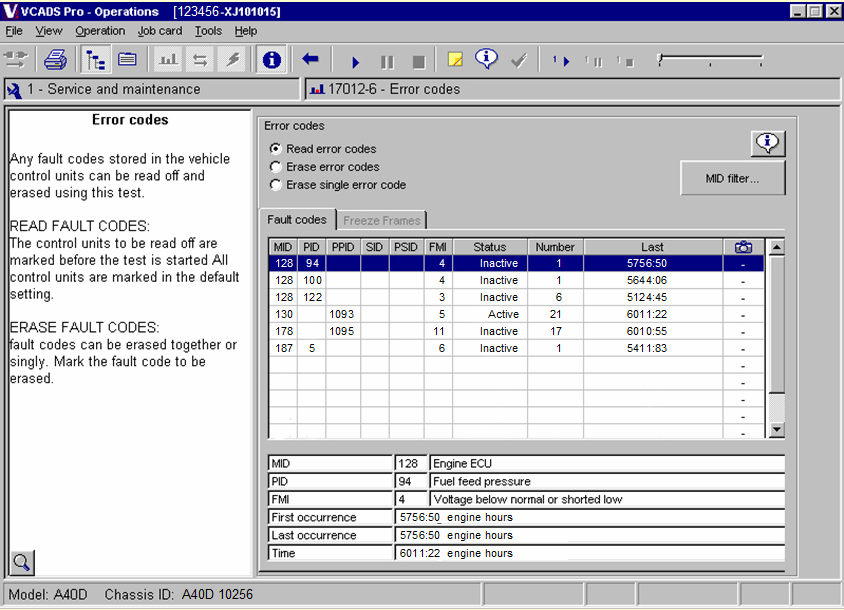Click info bubble button above MID filter

tap(768, 143)
